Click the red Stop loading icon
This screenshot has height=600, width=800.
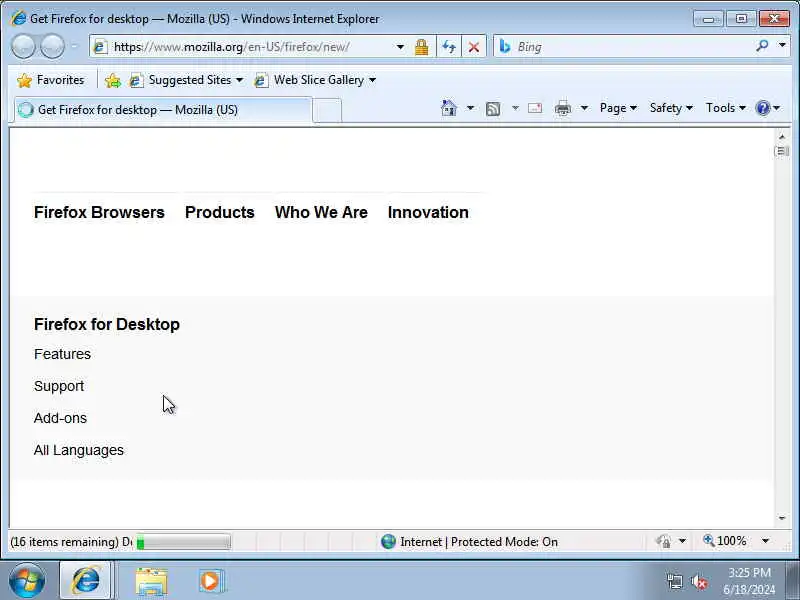[474, 47]
